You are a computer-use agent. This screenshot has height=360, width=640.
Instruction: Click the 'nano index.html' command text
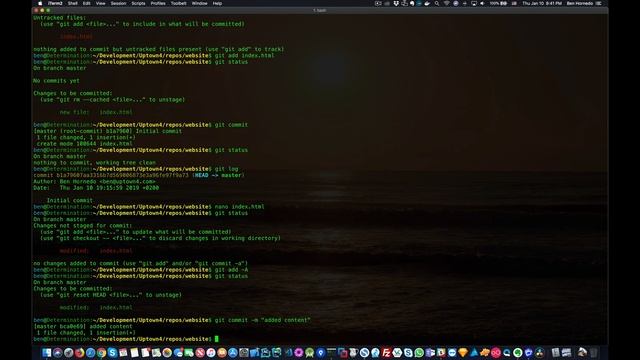(239, 207)
